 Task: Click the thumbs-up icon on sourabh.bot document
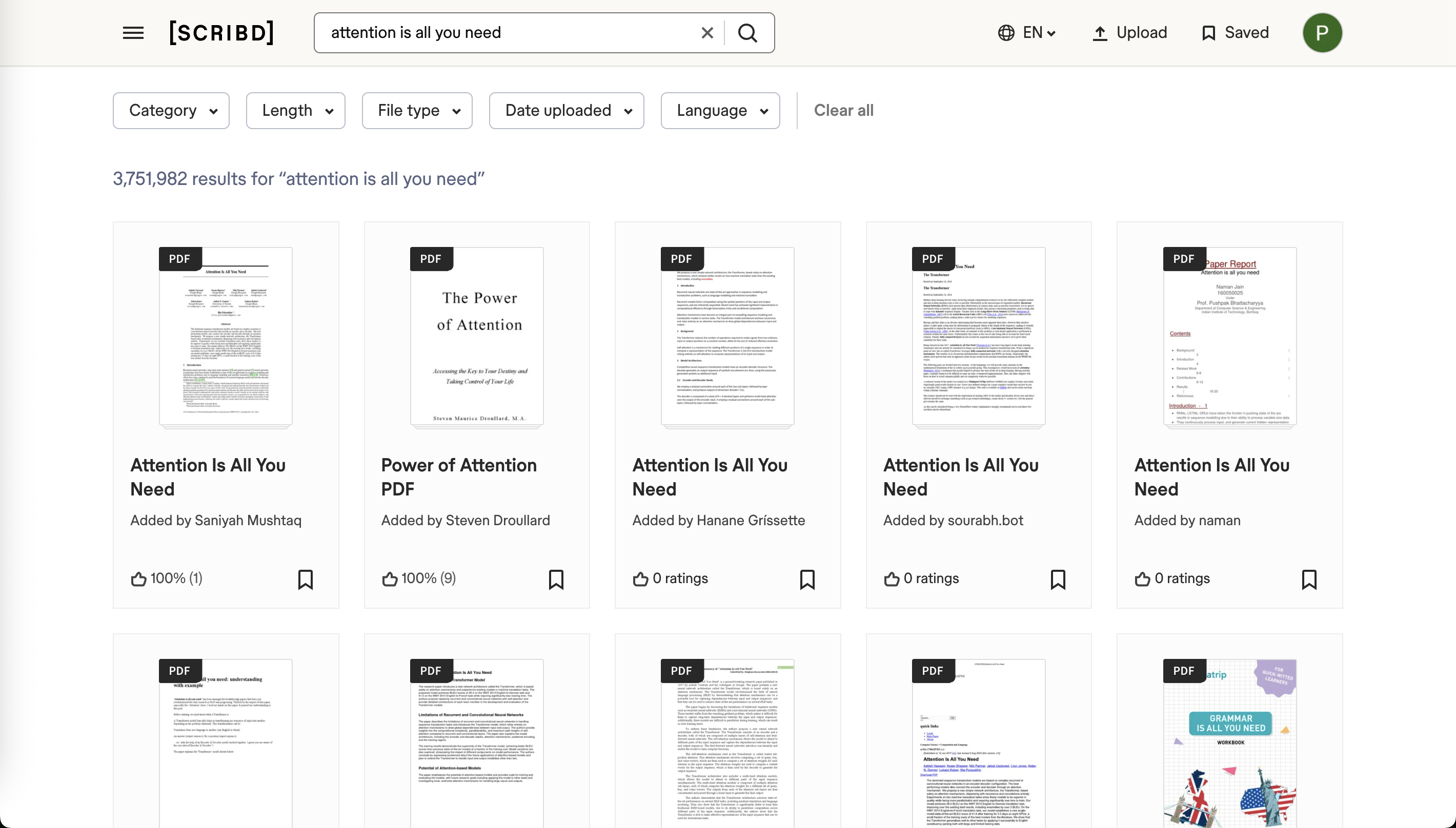[x=892, y=579]
